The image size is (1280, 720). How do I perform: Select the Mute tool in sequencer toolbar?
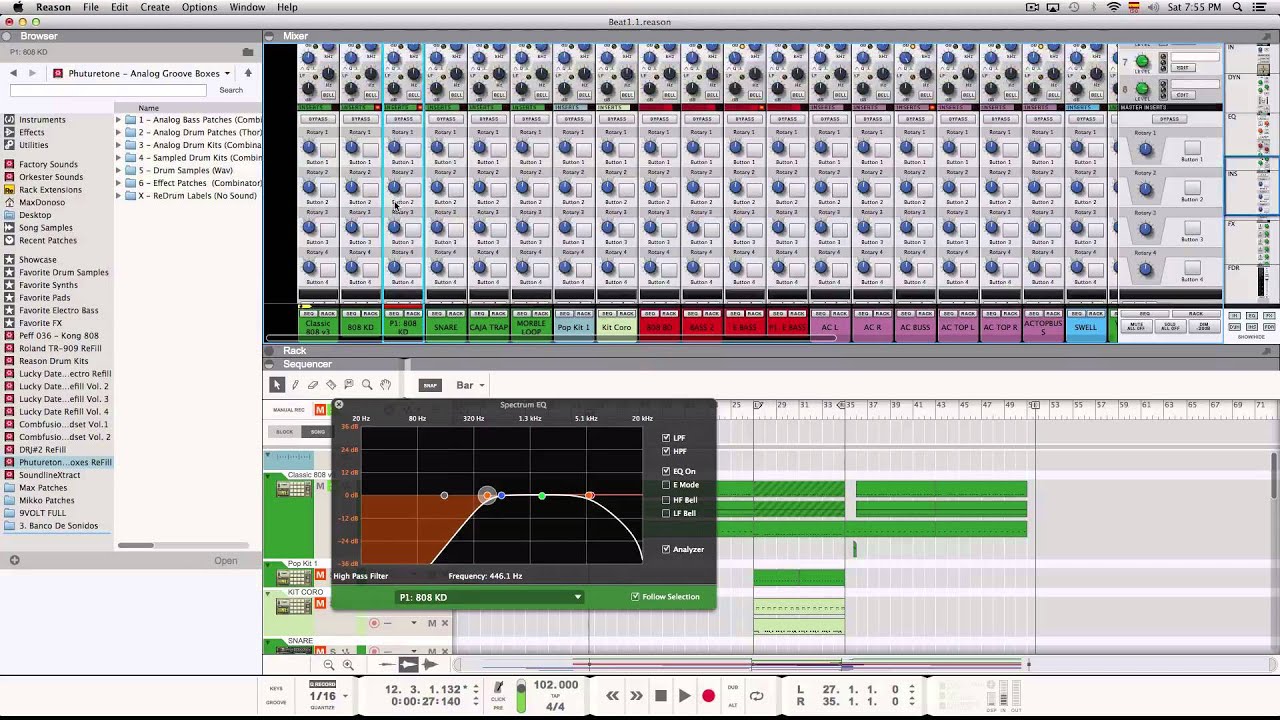349,385
